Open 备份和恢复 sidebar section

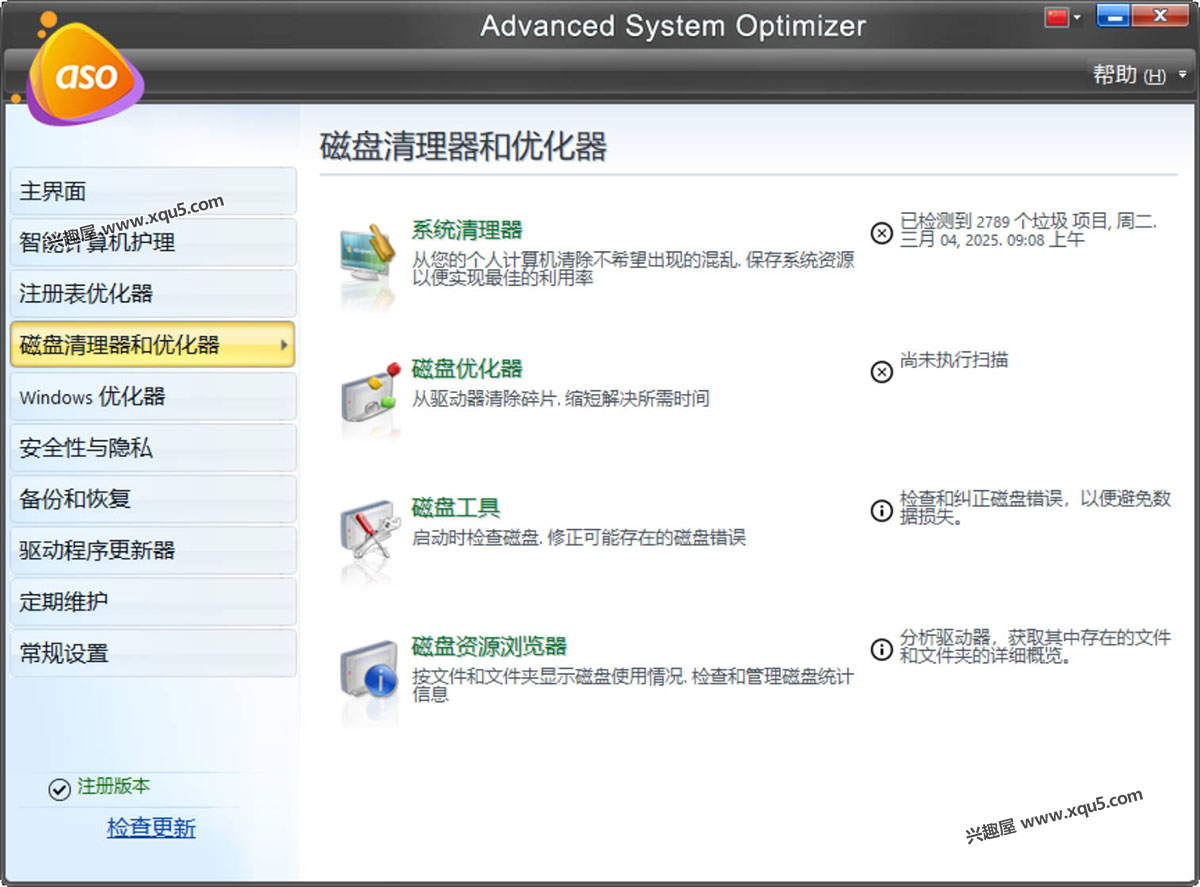click(x=153, y=499)
